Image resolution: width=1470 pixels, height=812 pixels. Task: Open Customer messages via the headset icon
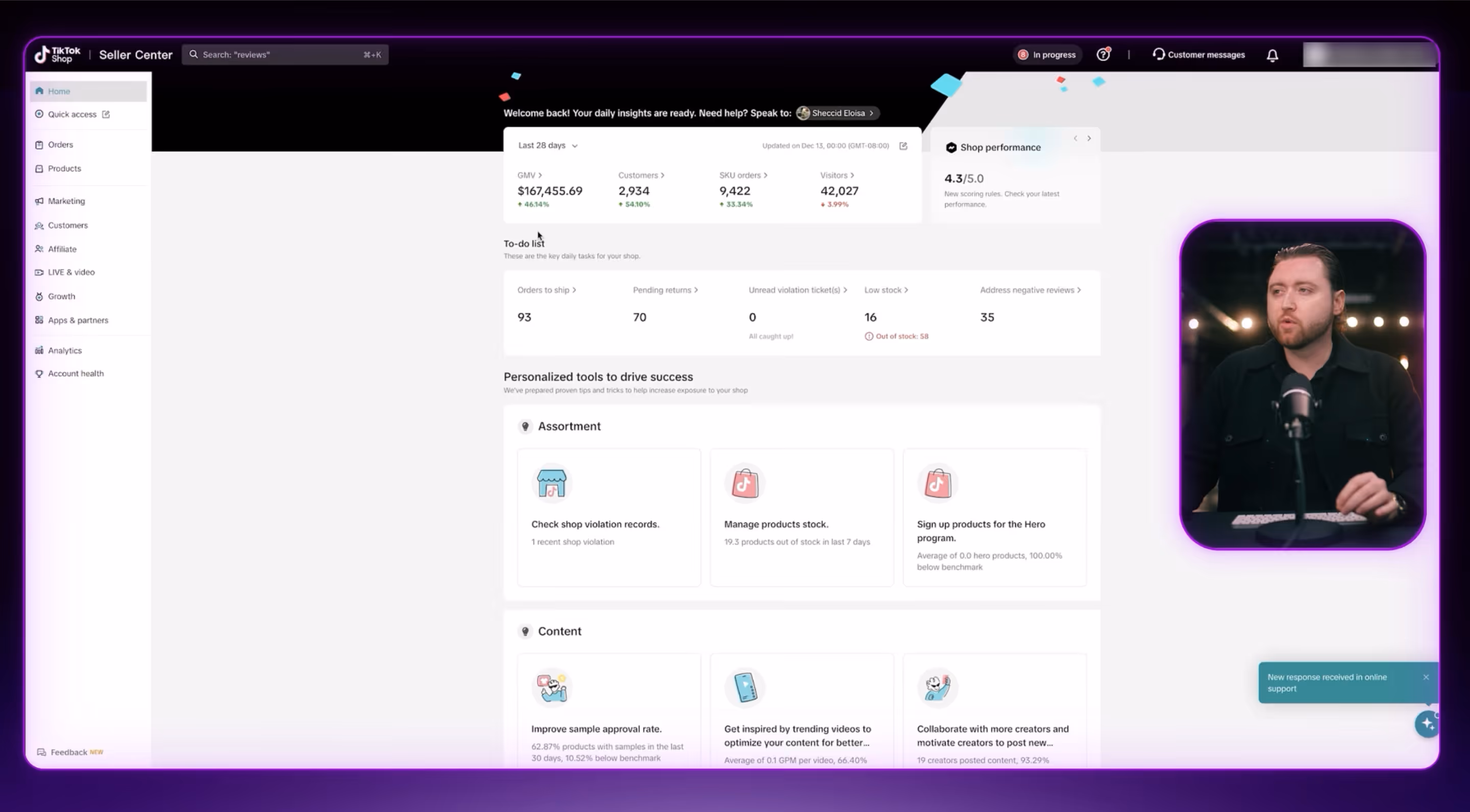pos(1159,54)
